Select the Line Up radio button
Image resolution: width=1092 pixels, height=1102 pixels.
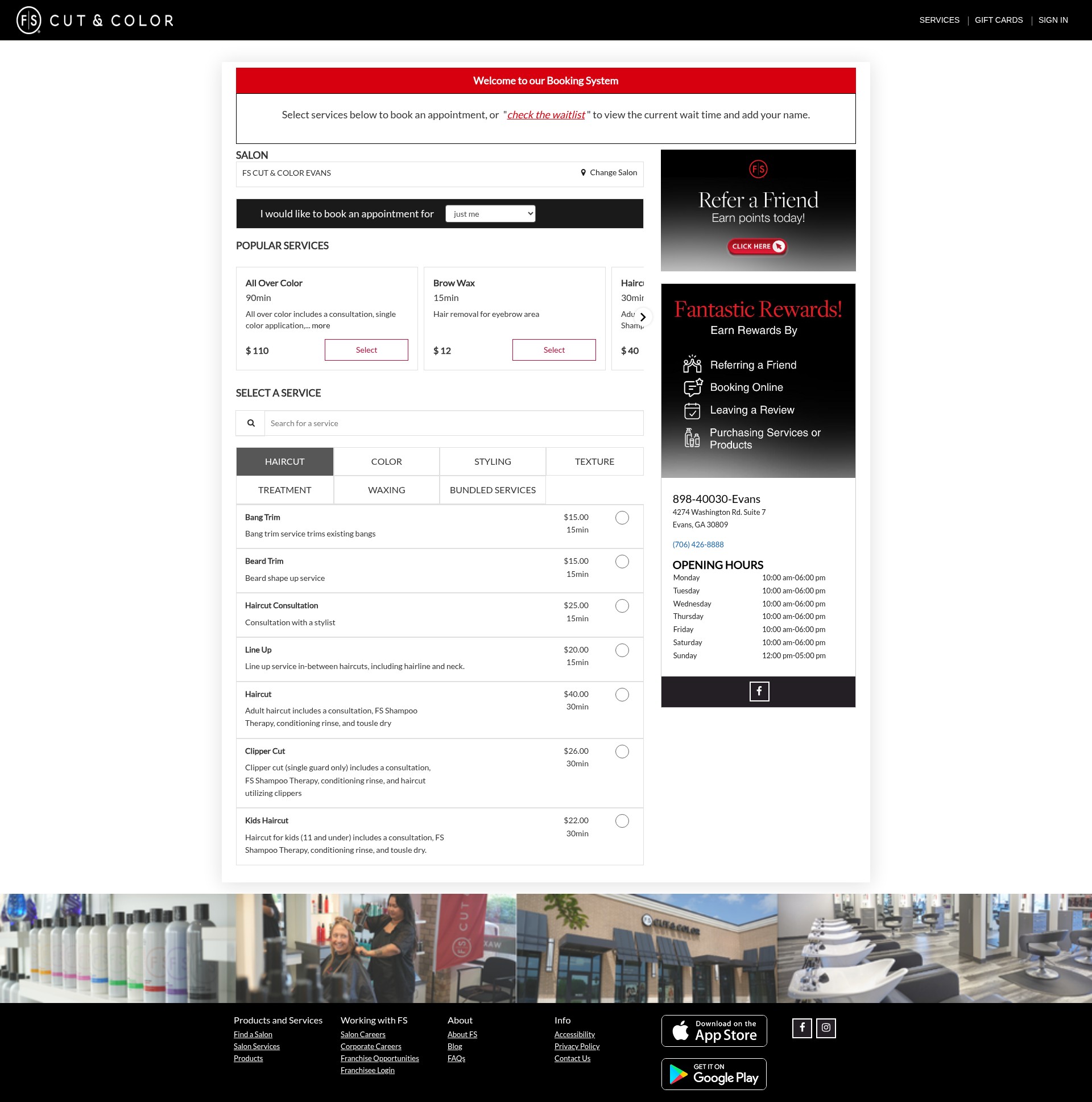(622, 651)
